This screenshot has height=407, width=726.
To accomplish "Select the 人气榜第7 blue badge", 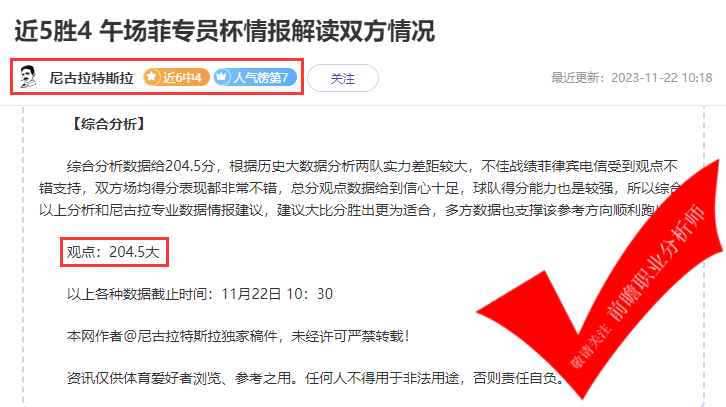I will (255, 77).
